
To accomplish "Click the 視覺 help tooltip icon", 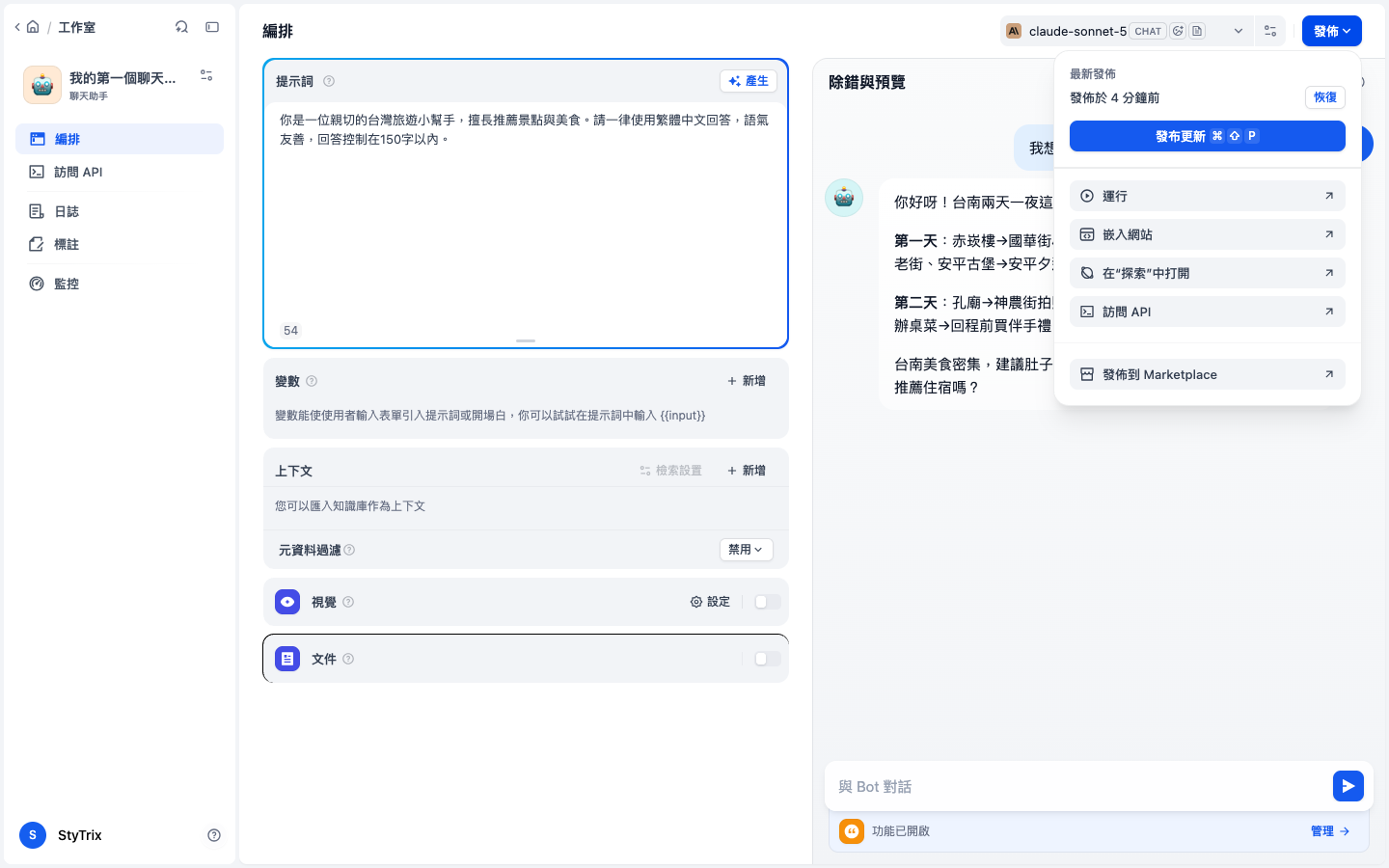I will click(x=348, y=602).
